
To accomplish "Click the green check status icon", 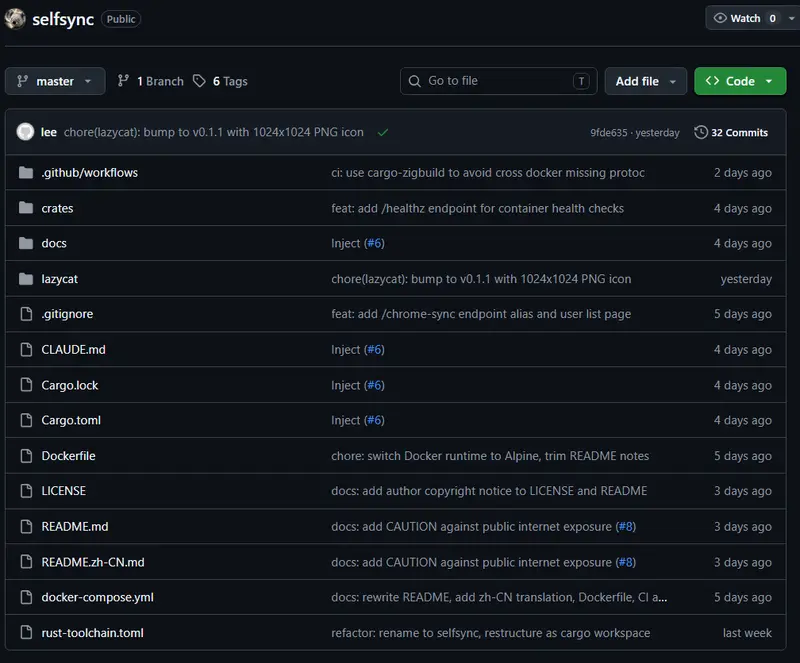I will [x=383, y=133].
